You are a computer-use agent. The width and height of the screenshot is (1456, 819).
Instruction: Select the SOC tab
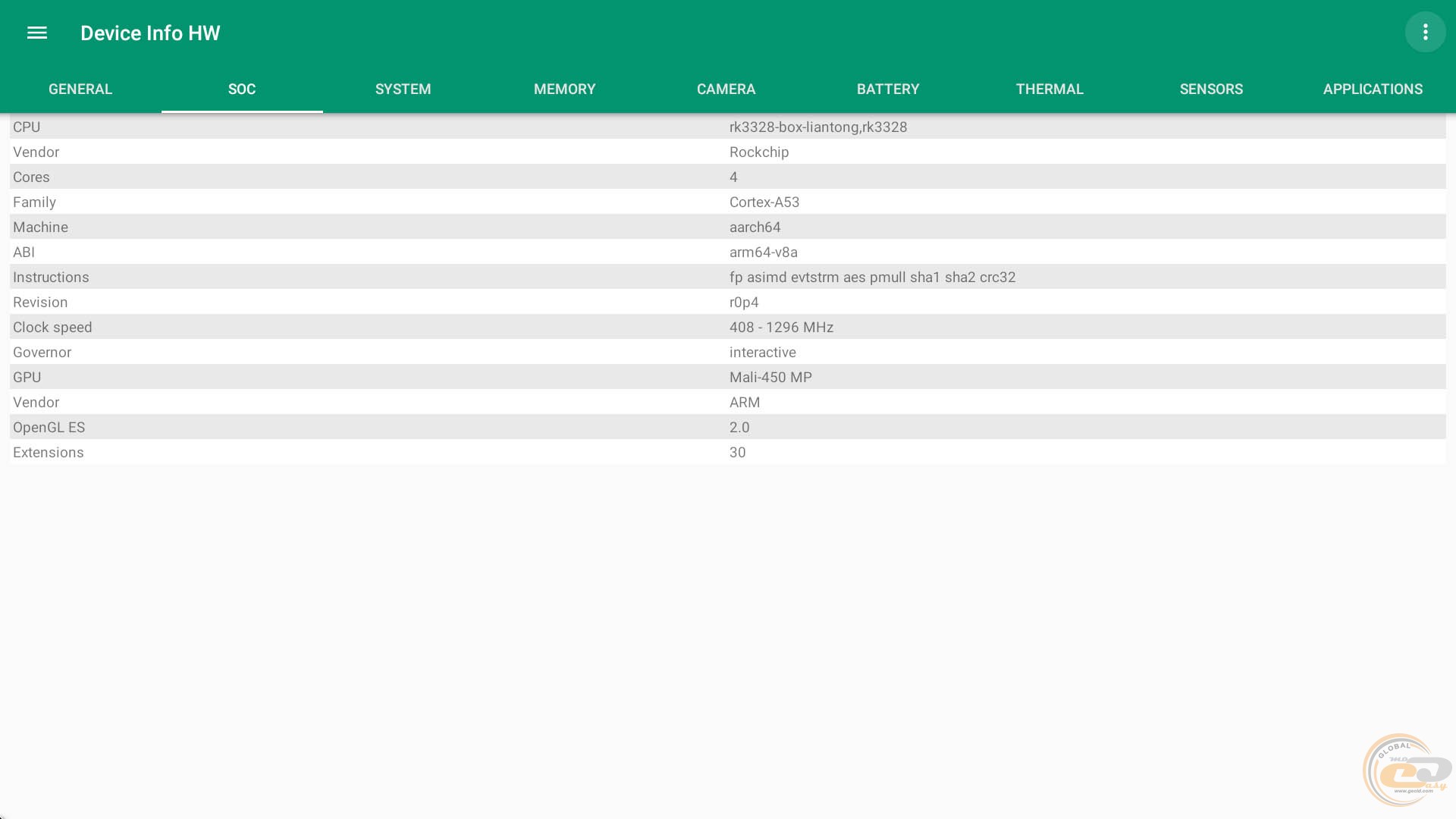click(x=242, y=89)
